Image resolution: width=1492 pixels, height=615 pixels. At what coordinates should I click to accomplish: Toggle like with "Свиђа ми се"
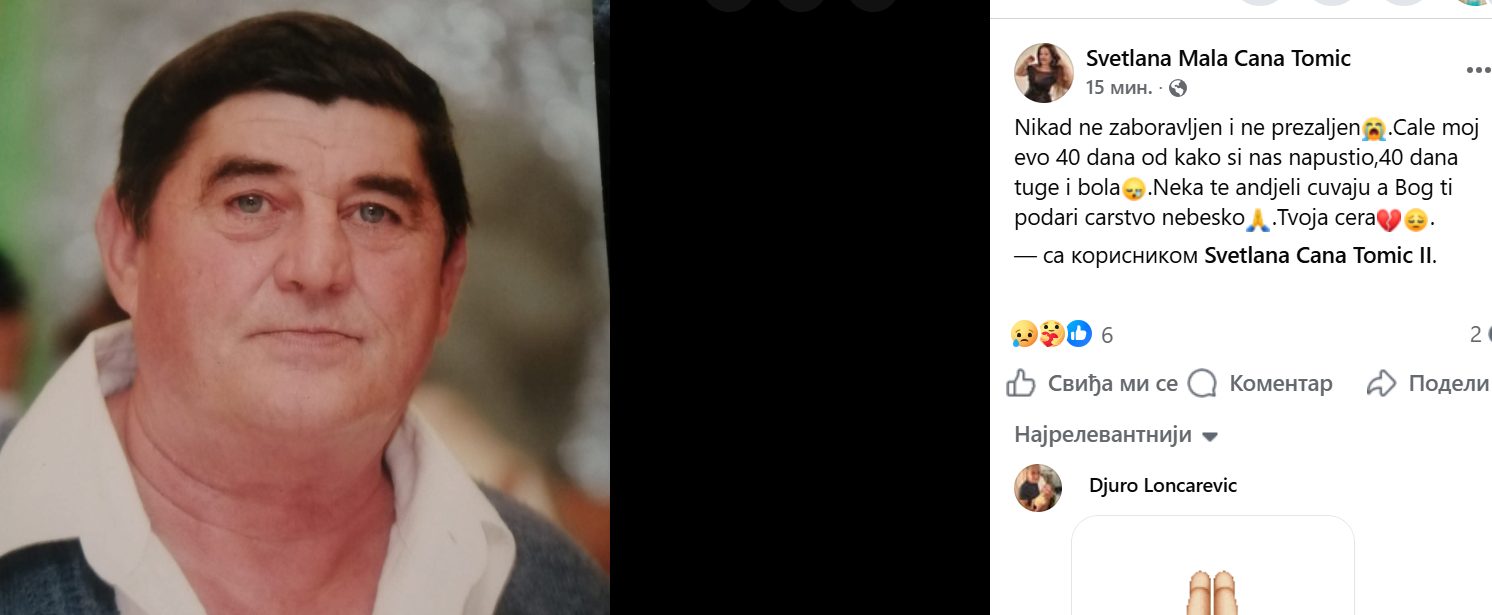pyautogui.click(x=1092, y=383)
